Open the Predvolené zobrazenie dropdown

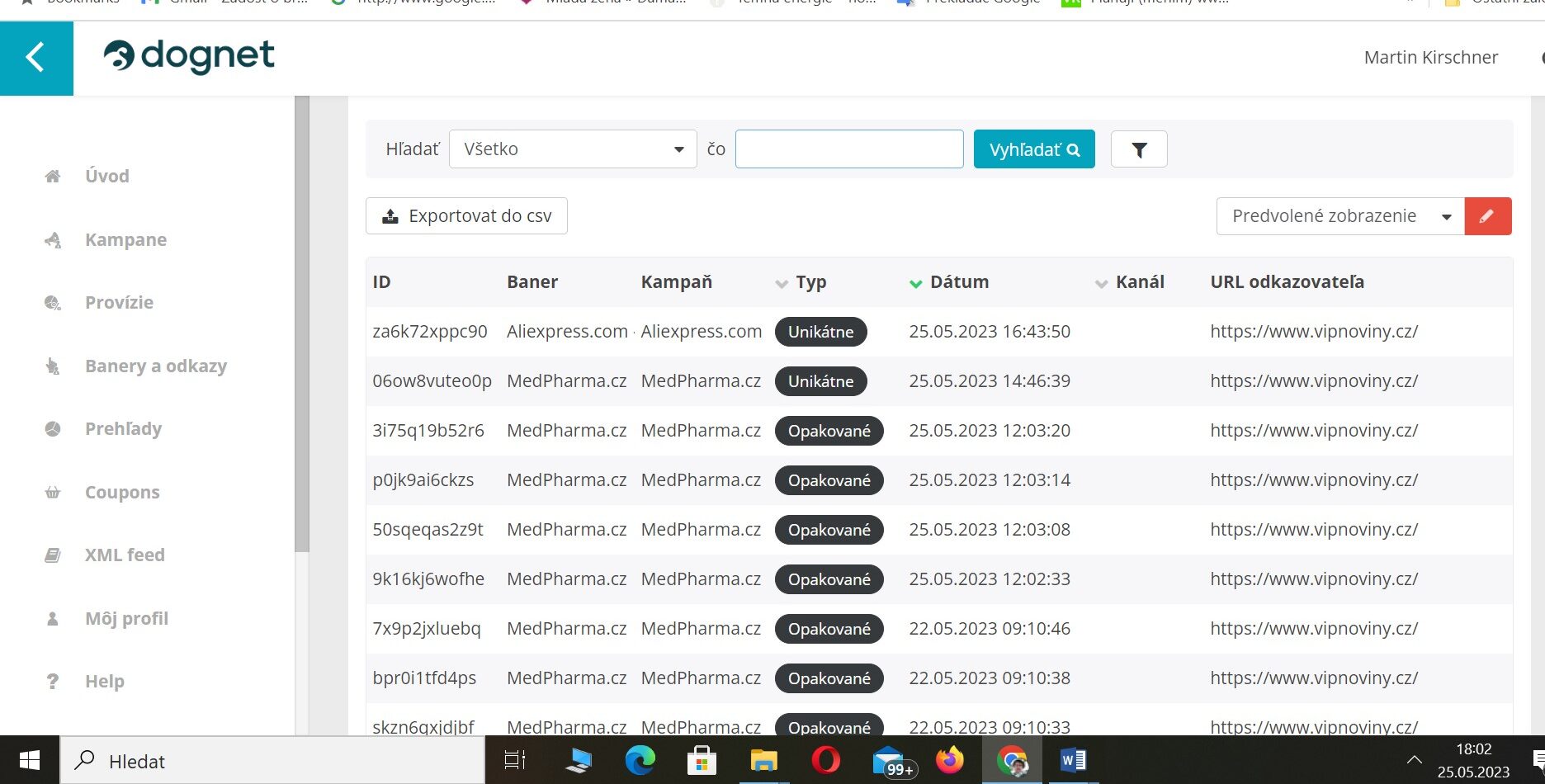coord(1340,216)
